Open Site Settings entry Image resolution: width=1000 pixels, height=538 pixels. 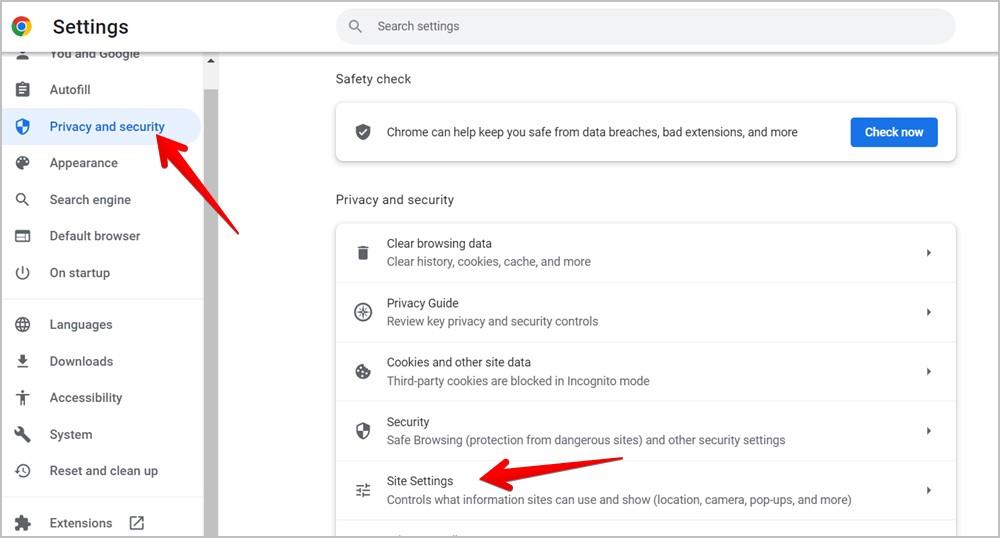tap(645, 490)
